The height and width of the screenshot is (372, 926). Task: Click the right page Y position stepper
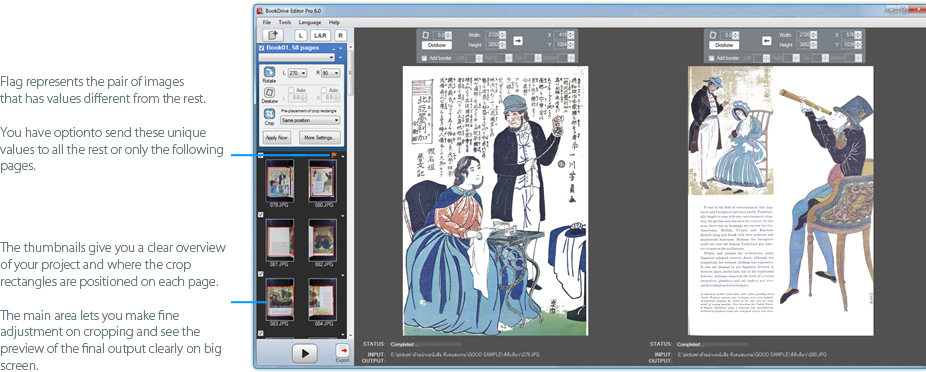click(x=858, y=44)
